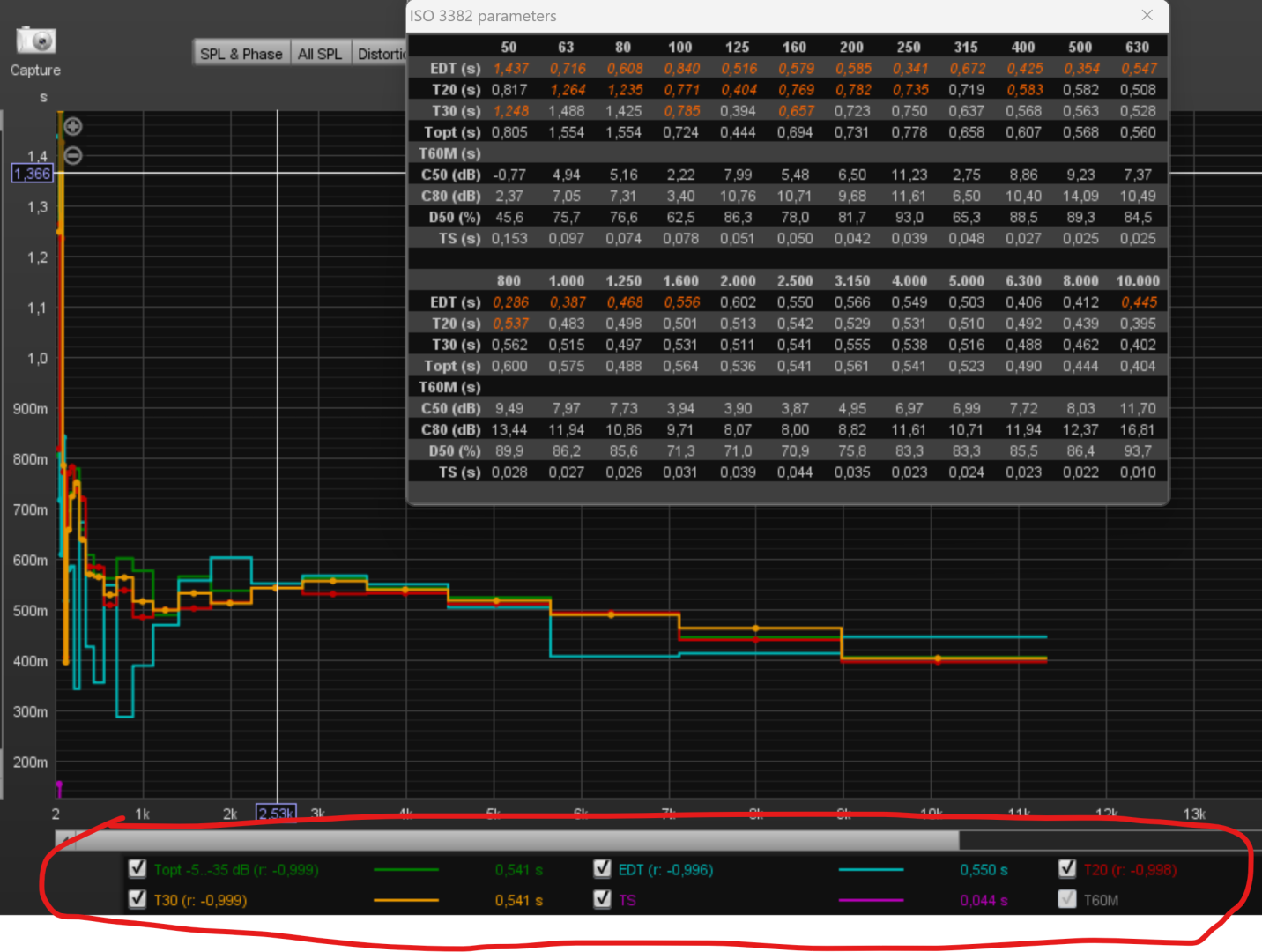
Task: Click the 2,53k frequency cursor label
Action: coord(276,813)
